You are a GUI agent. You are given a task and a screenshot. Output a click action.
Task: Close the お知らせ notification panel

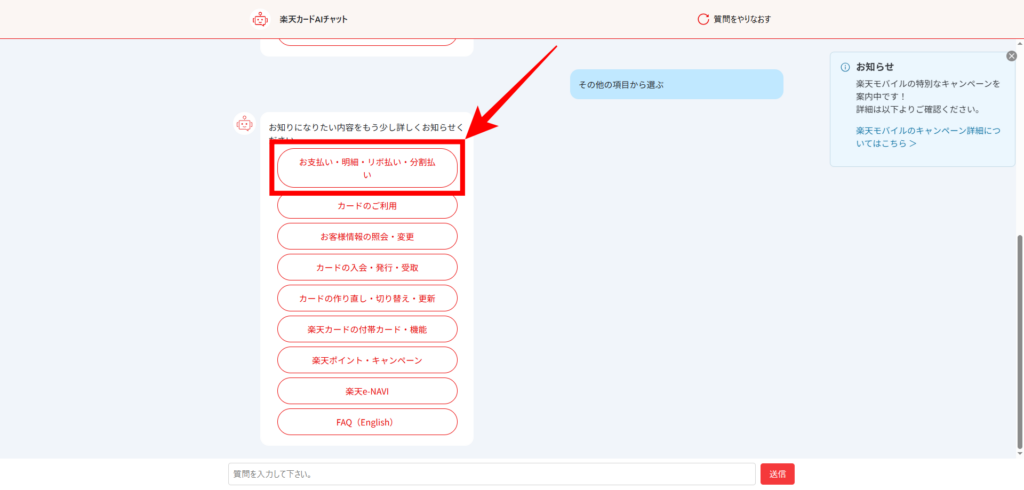pyautogui.click(x=1011, y=56)
